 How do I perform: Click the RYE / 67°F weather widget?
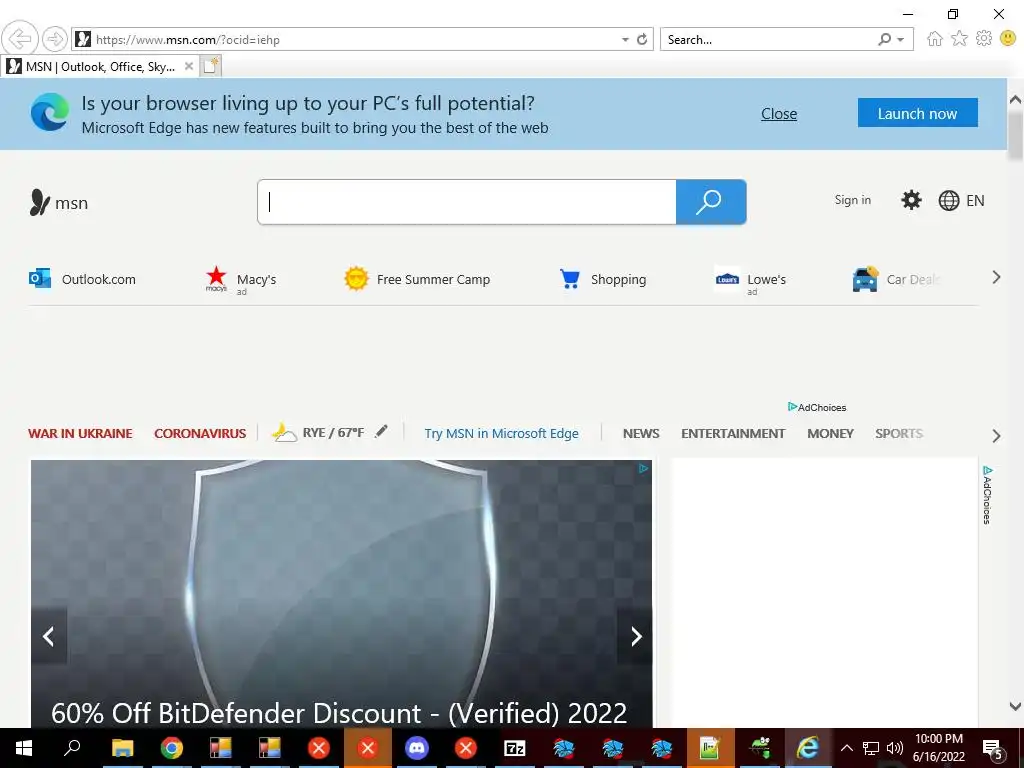[318, 432]
